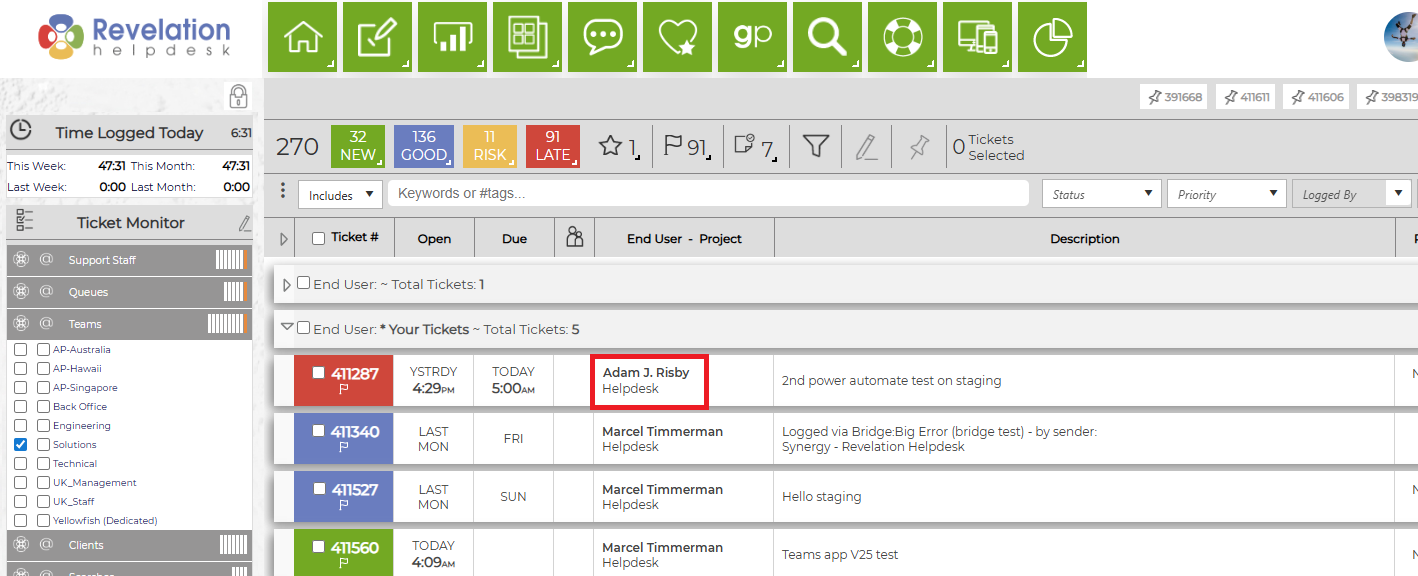
Task: Click the new ticket edit icon
Action: pos(377,37)
